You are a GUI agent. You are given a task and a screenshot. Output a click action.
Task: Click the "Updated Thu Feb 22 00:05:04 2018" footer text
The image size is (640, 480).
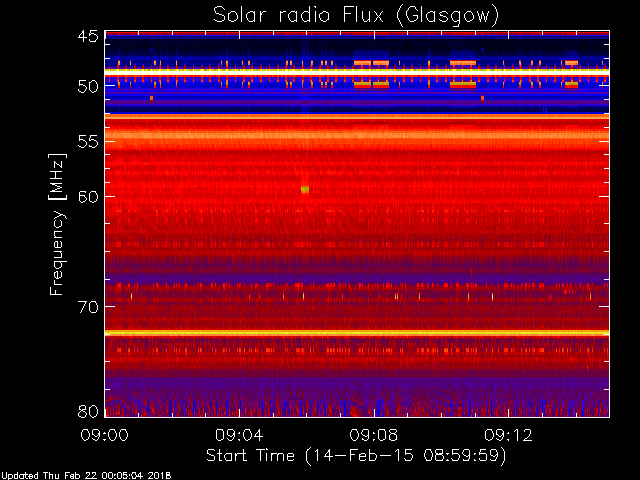pyautogui.click(x=86, y=476)
